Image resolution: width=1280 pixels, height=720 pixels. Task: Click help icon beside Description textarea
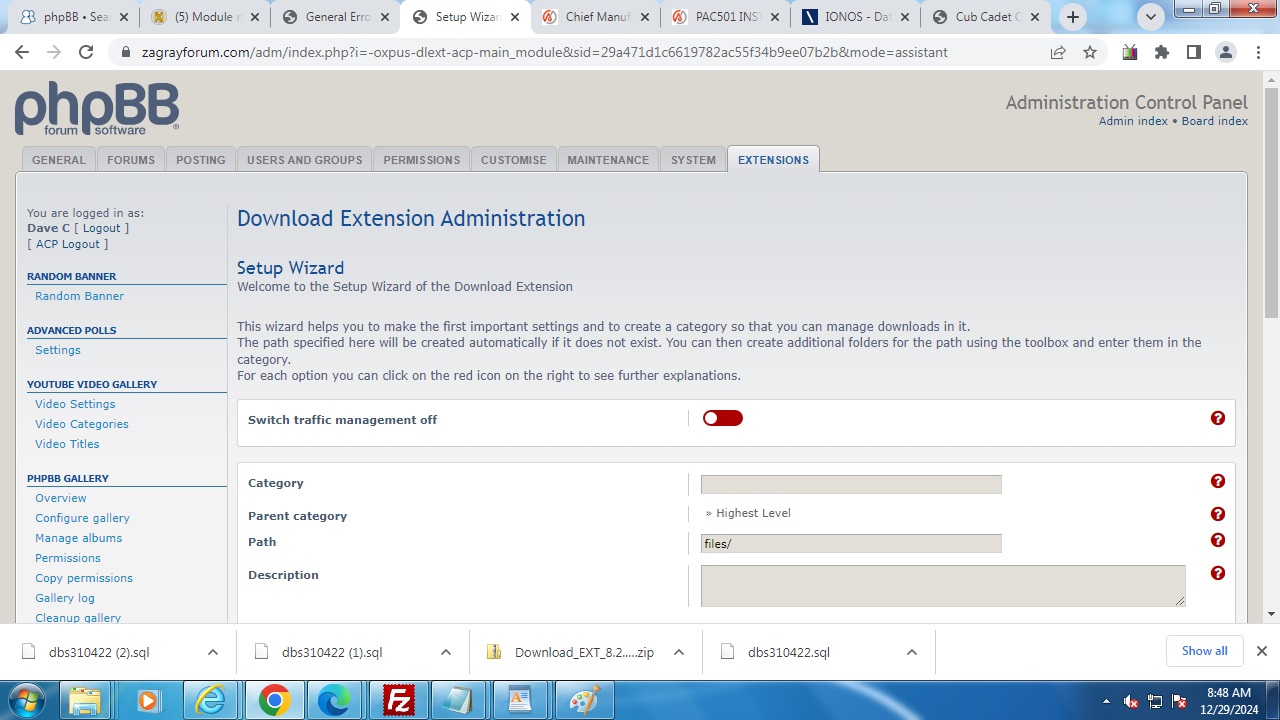click(1217, 573)
